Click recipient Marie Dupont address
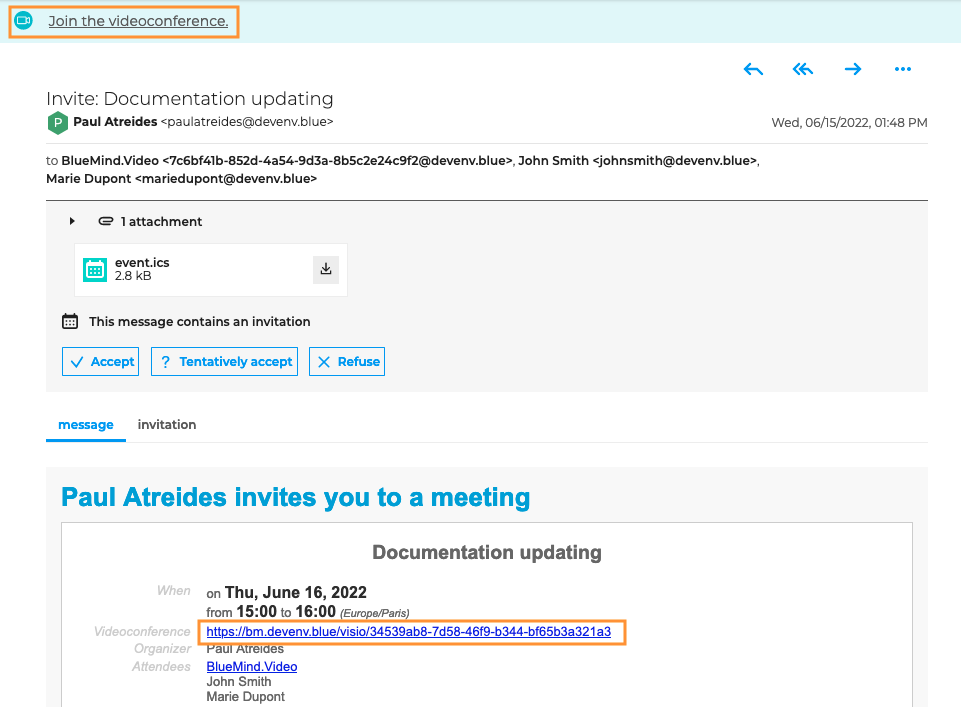The image size is (961, 707). click(181, 179)
